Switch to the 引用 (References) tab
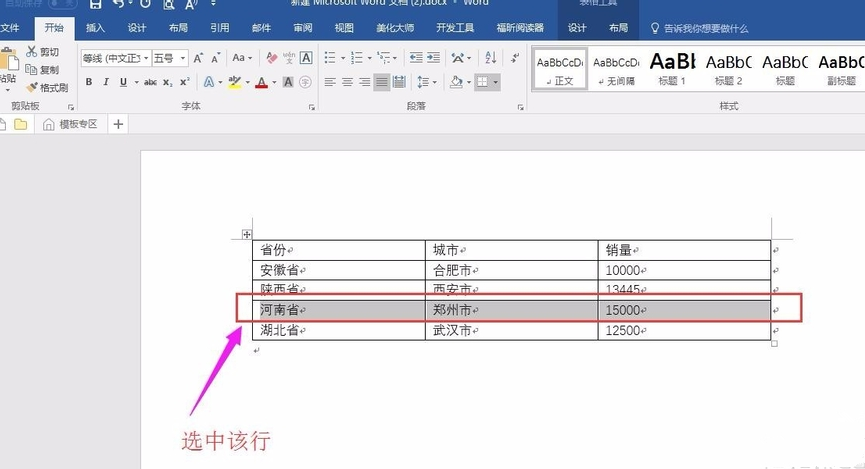The height and width of the screenshot is (469, 865). tap(220, 28)
